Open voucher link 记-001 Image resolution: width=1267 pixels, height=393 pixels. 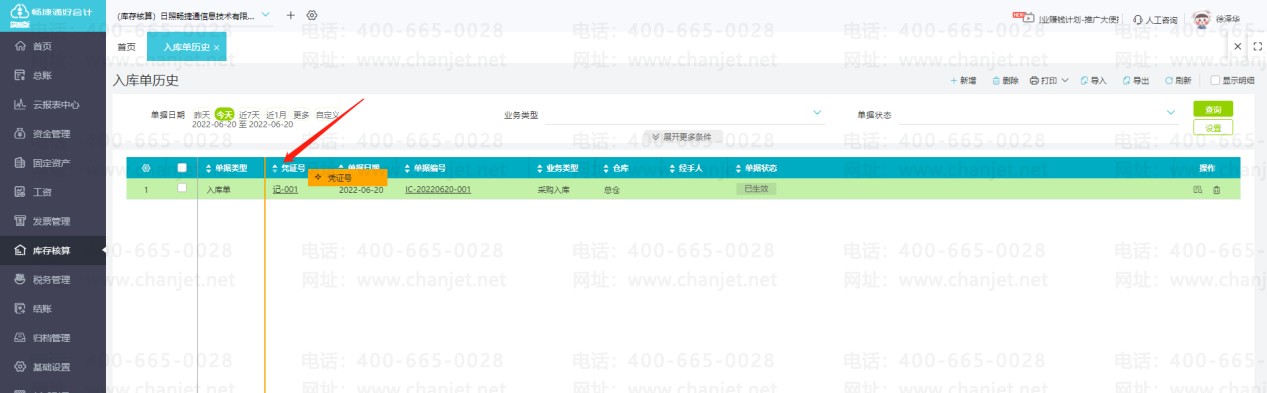click(286, 189)
